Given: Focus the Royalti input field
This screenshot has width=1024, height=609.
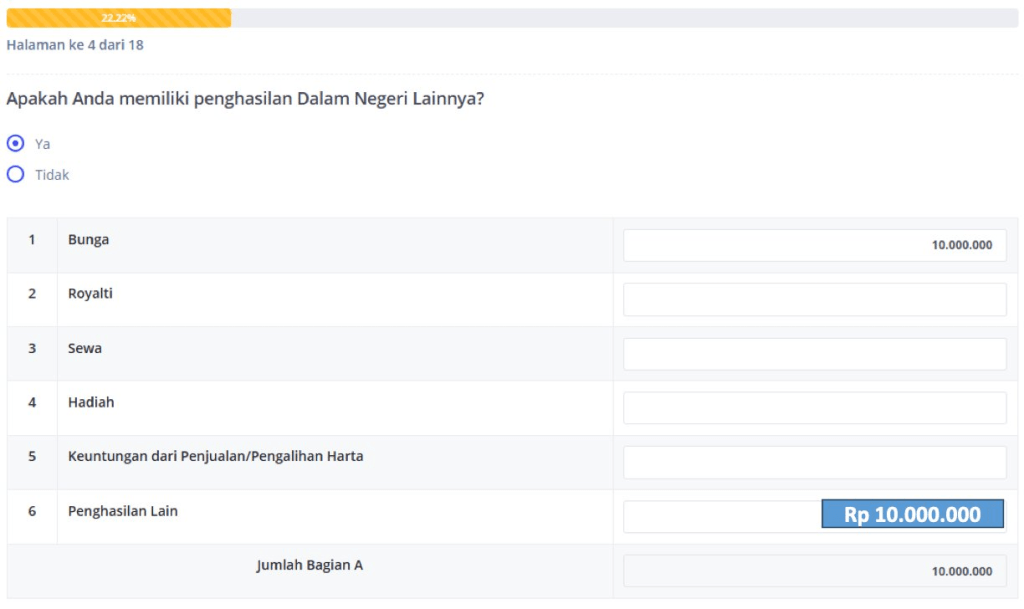Looking at the screenshot, I should 814,299.
